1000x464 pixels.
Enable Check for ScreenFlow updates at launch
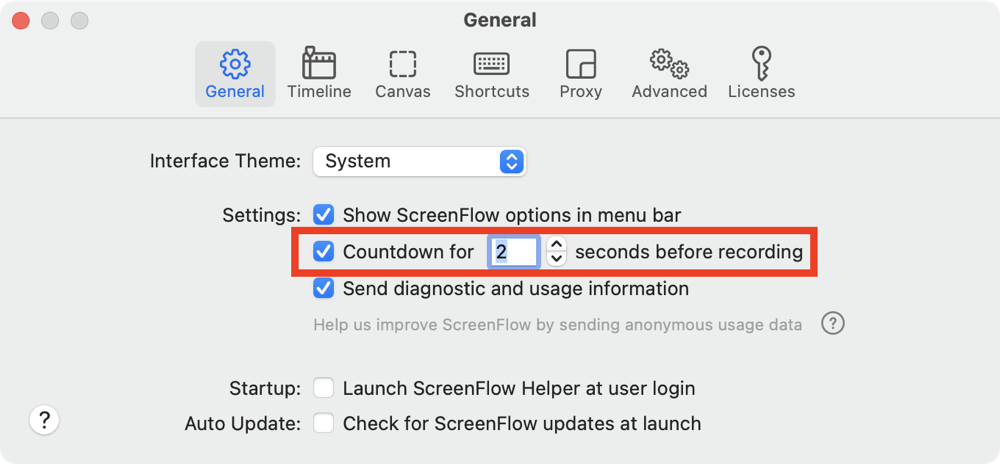[x=323, y=423]
